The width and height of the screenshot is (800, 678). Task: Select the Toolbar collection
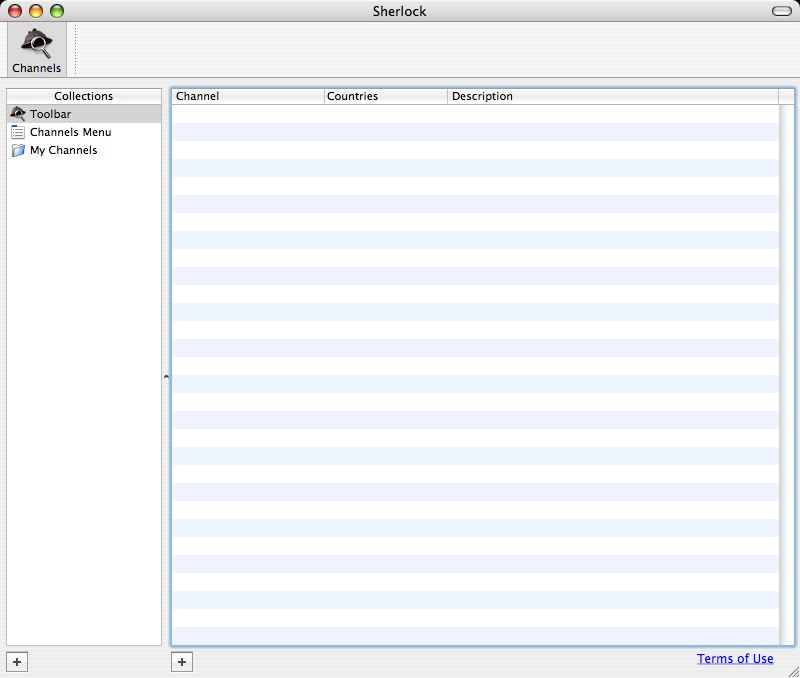[x=84, y=114]
